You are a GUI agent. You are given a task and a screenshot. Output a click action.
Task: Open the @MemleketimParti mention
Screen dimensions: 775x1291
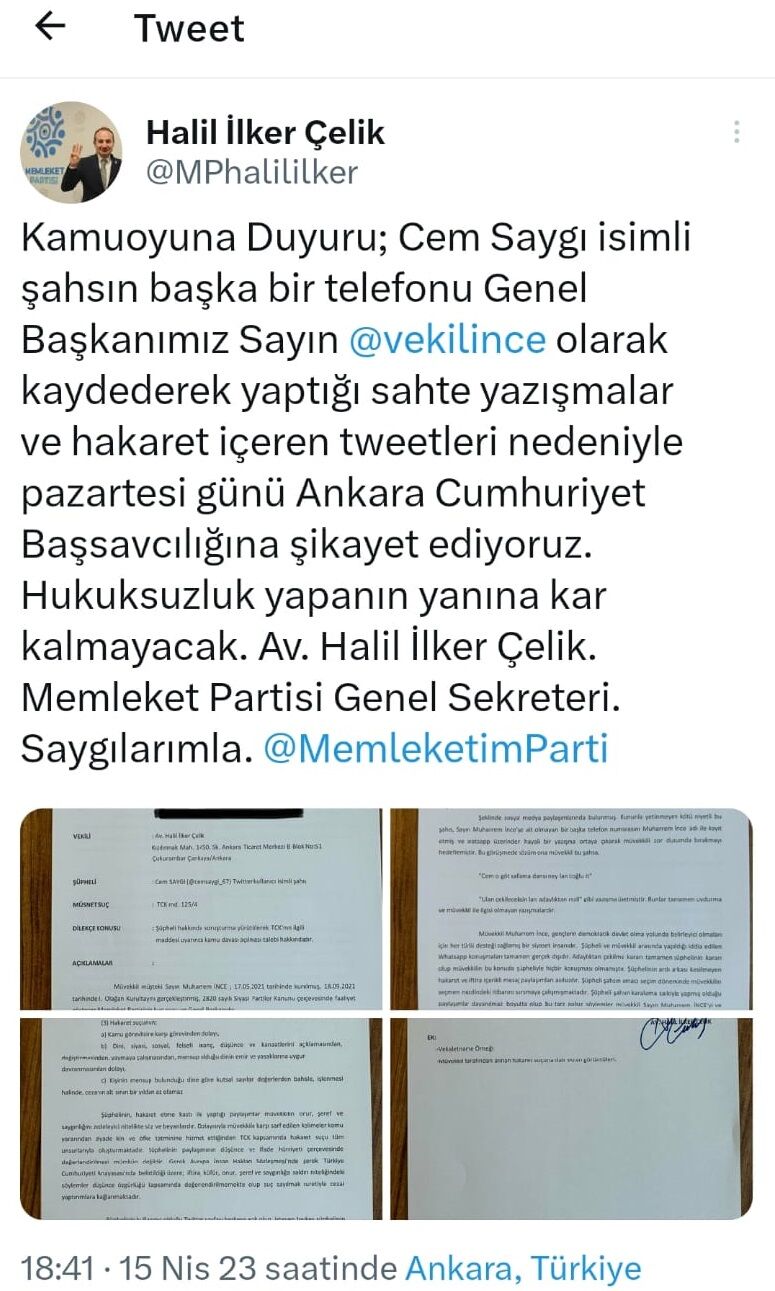pos(435,749)
